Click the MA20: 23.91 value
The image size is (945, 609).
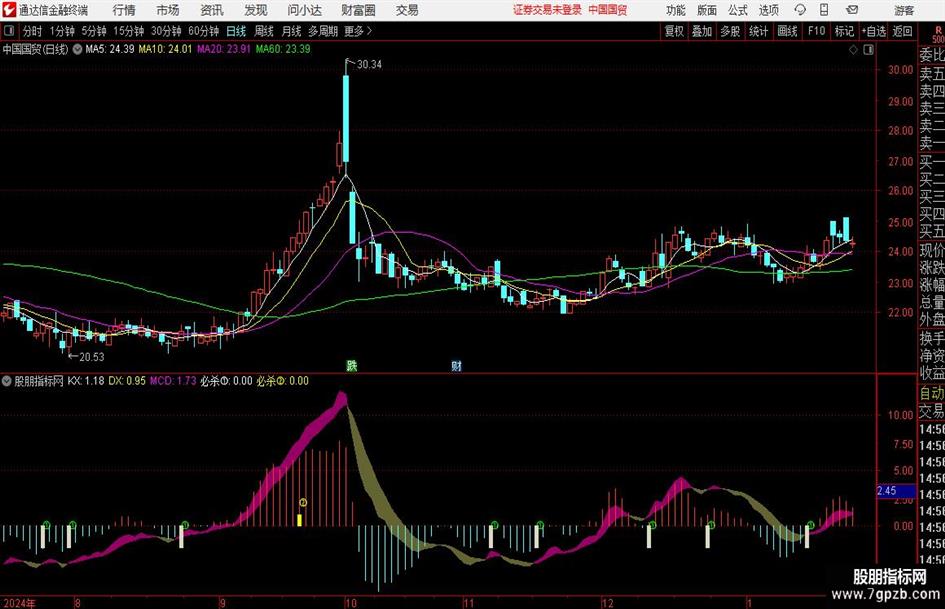click(224, 49)
